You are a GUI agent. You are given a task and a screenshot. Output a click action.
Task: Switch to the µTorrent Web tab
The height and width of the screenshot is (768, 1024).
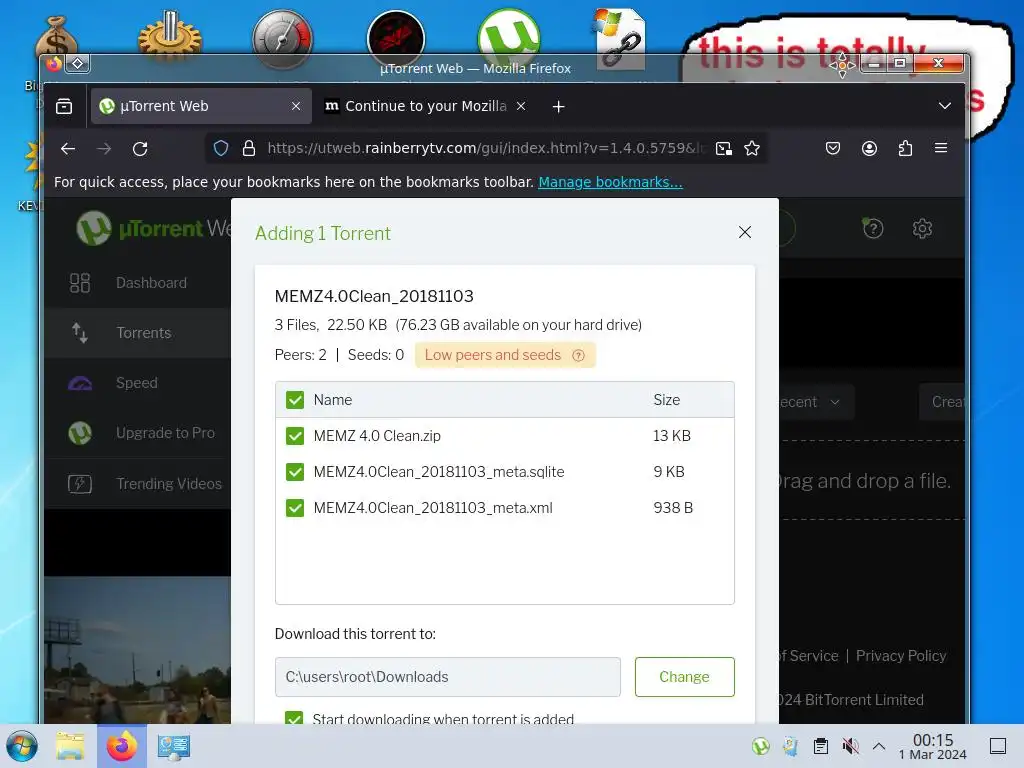(200, 106)
